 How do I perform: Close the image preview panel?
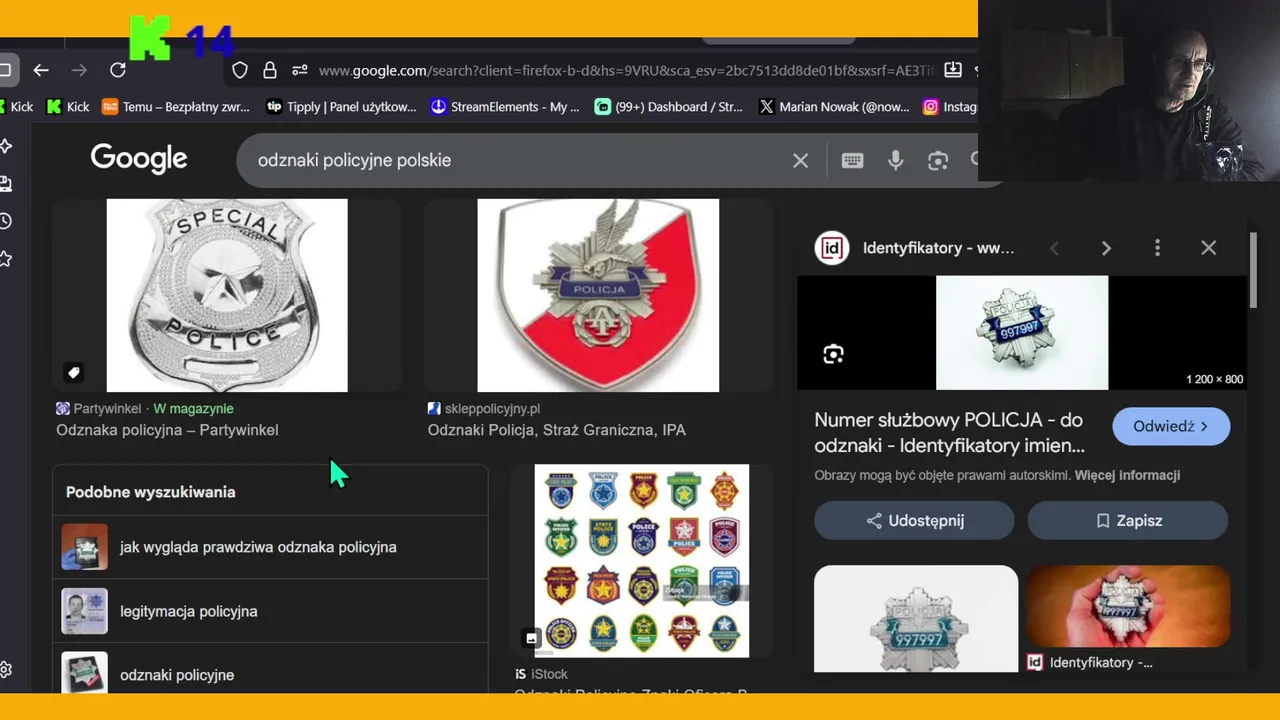1208,248
